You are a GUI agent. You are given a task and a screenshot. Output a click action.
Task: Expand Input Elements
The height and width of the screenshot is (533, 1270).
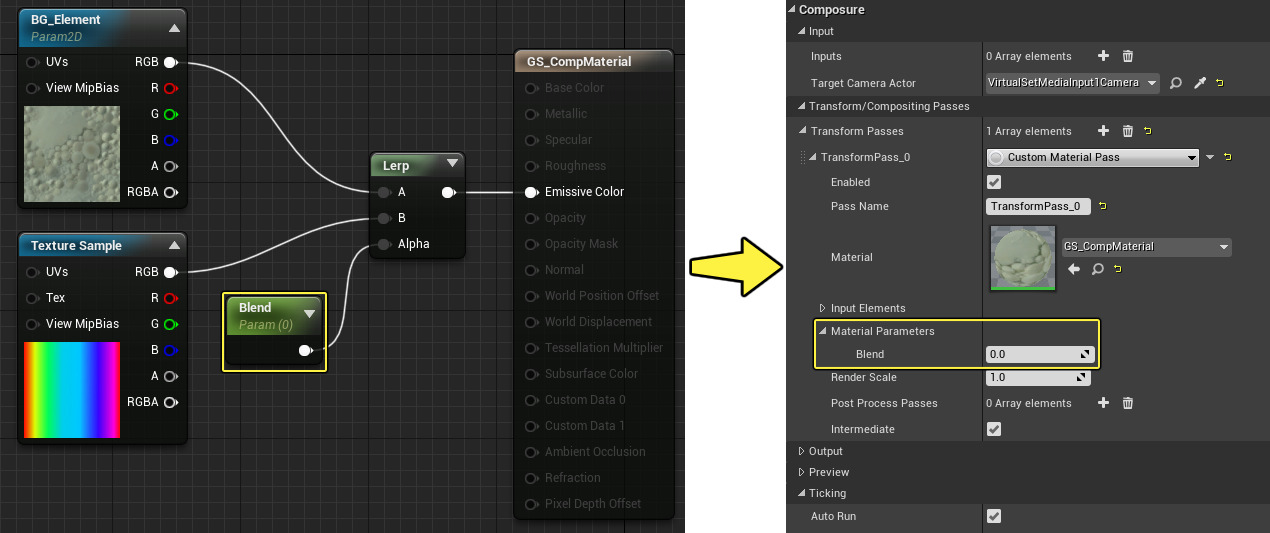point(823,308)
